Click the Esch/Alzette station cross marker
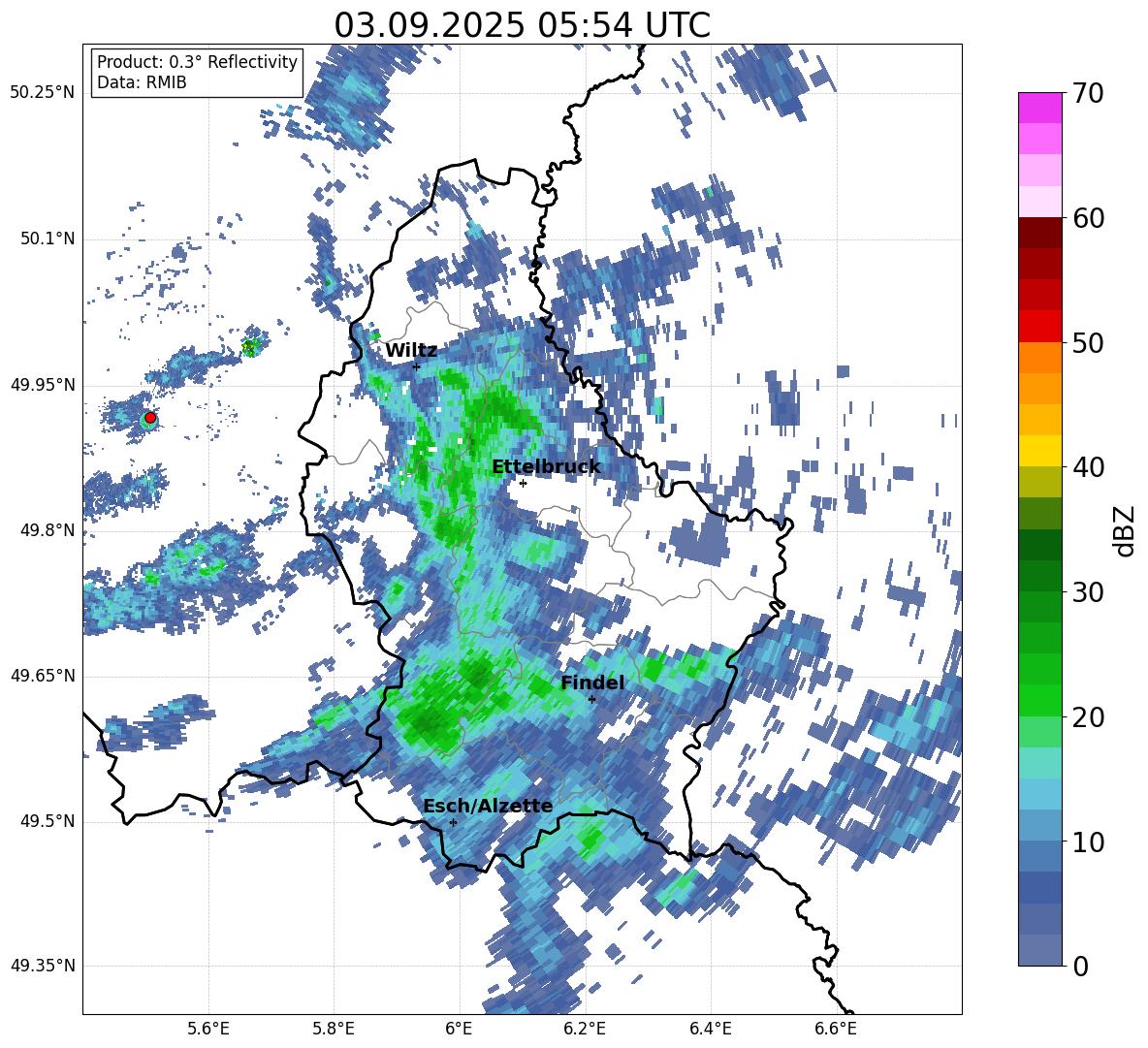 point(453,822)
